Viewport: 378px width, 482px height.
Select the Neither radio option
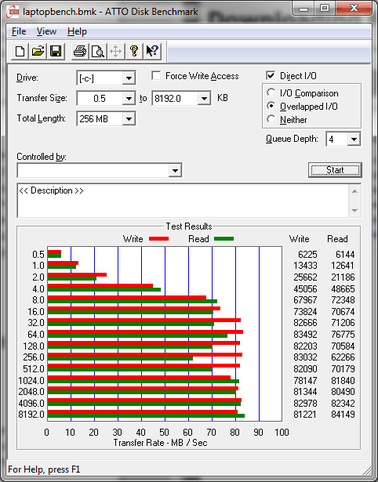[271, 119]
